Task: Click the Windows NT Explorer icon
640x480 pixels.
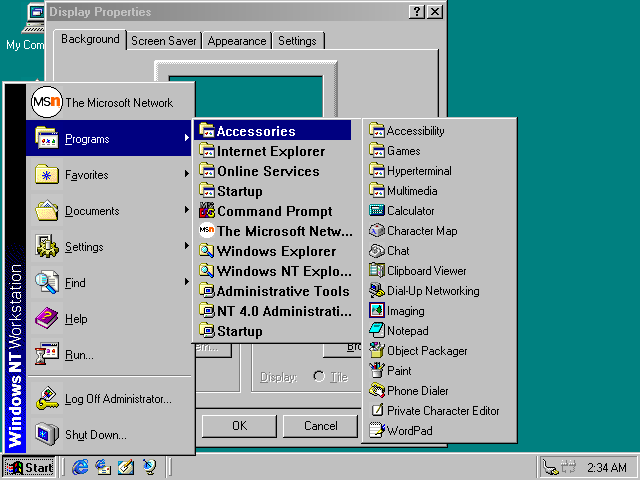Action: (x=207, y=271)
